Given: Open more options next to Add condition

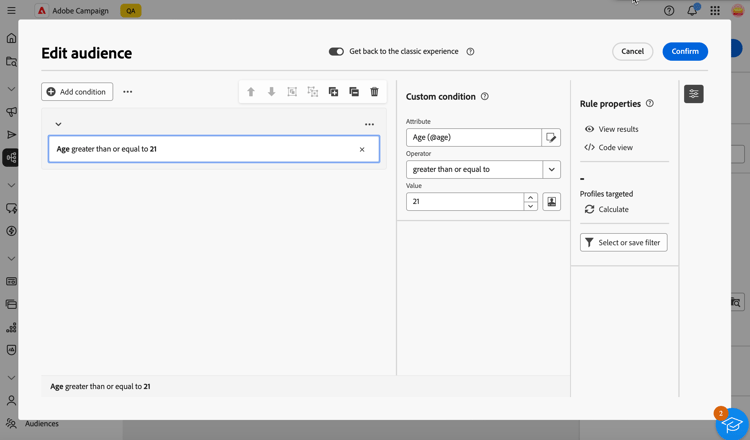Looking at the screenshot, I should [x=127, y=92].
